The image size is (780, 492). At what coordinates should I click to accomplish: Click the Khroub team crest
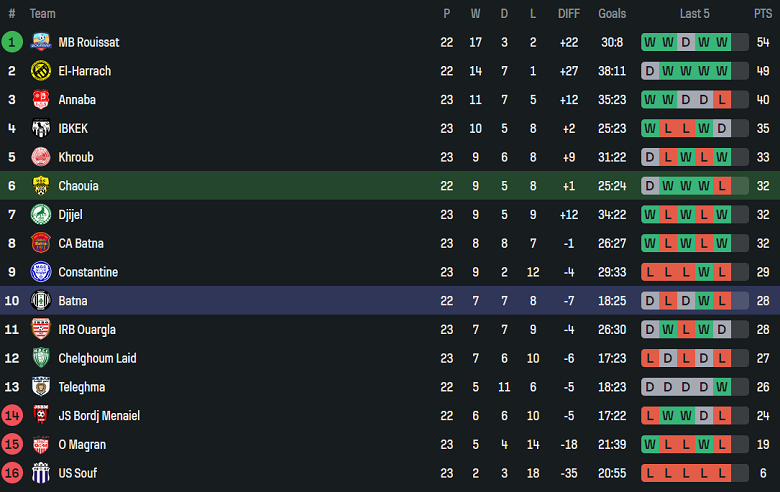(41, 157)
